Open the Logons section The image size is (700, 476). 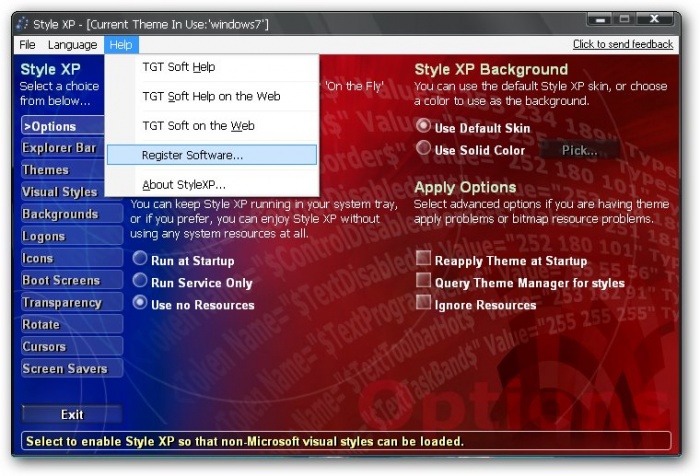72,236
